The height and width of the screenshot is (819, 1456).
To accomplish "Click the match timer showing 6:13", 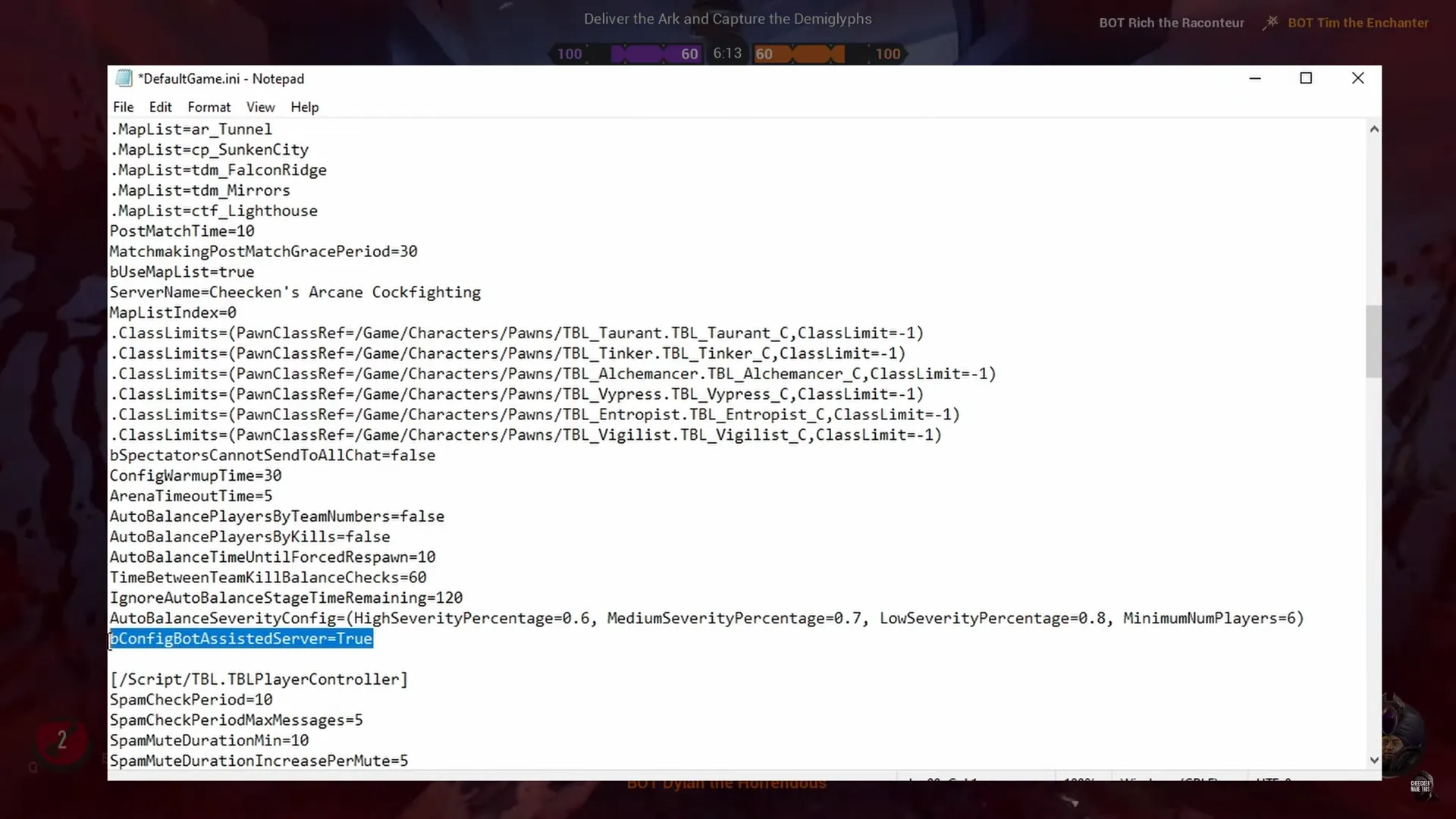I will click(727, 53).
